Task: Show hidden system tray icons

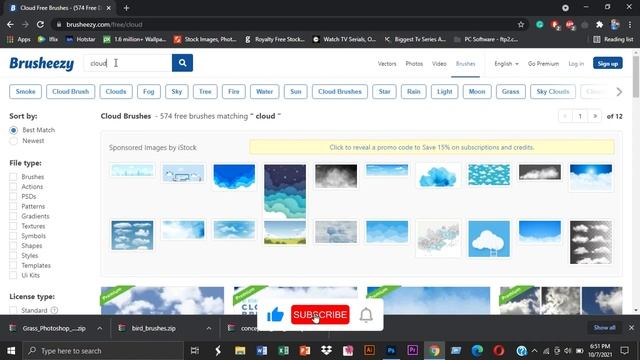Action: (534, 351)
